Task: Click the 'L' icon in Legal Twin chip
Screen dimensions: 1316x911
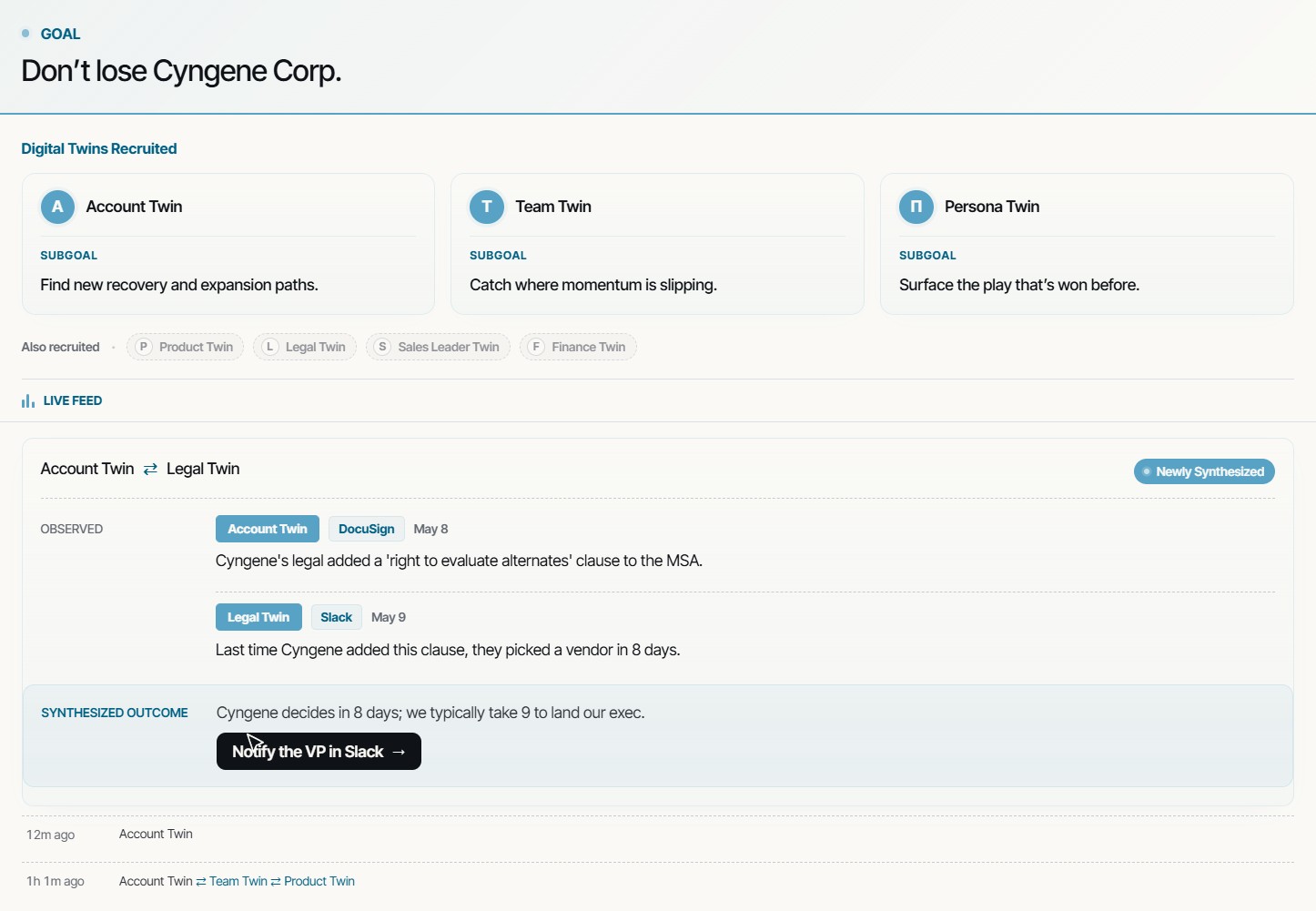Action: [x=269, y=347]
